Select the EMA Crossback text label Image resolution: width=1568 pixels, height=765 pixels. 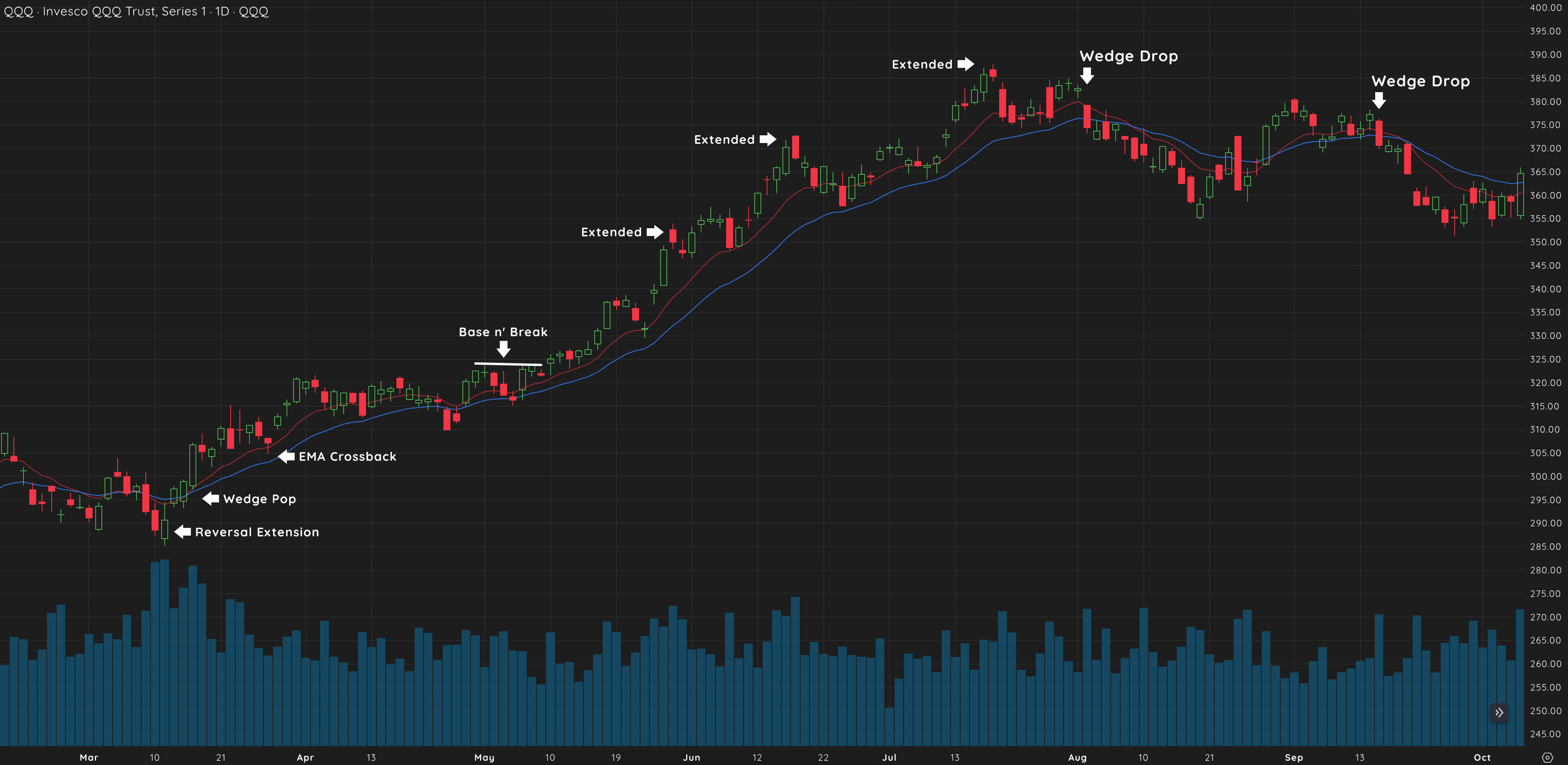348,457
